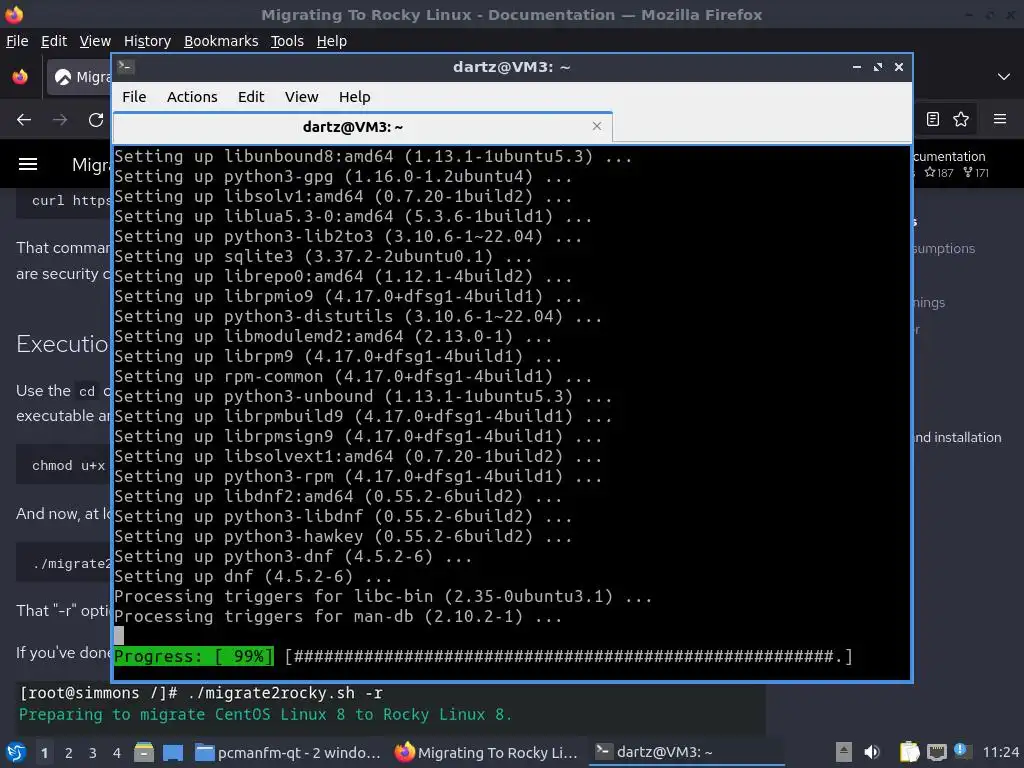Open Firefox hamburger application menu
Image resolution: width=1024 pixels, height=768 pixels.
(x=1000, y=119)
